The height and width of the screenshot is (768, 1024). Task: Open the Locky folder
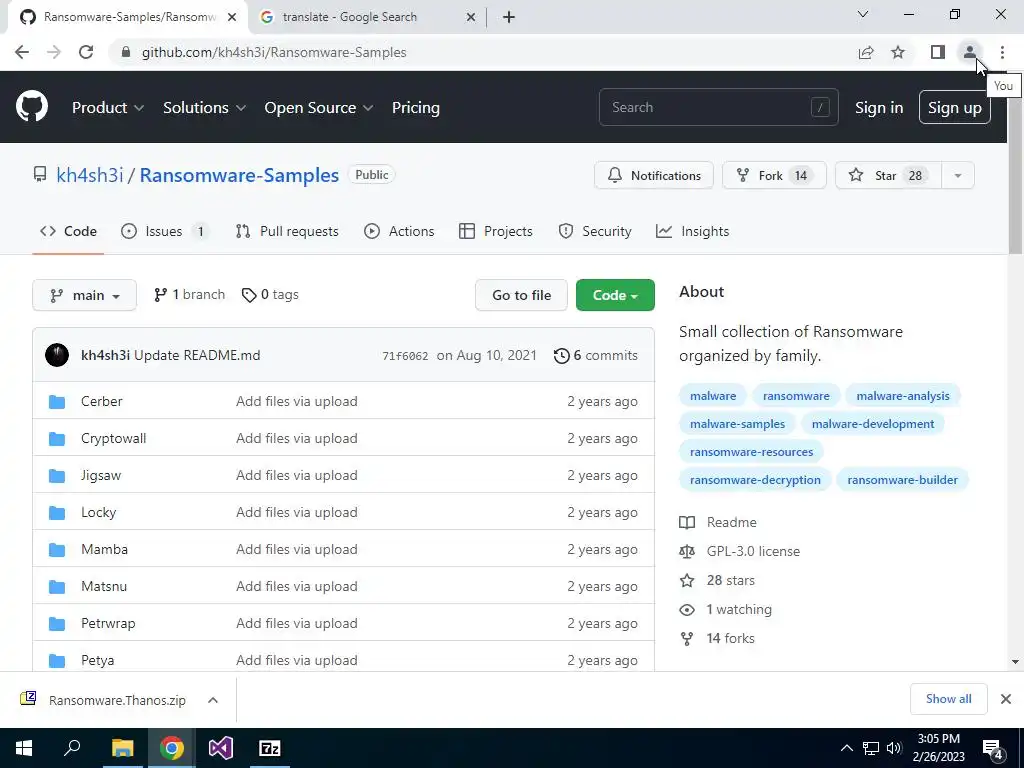99,513
